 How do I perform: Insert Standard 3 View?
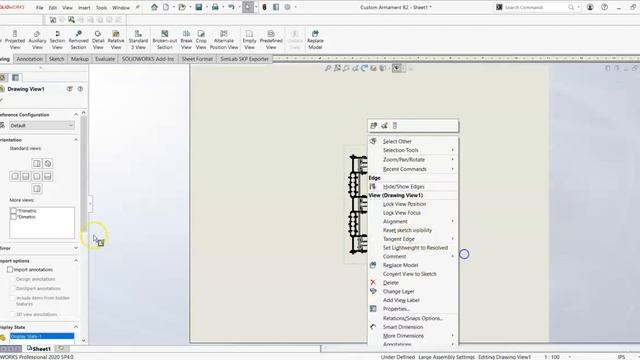(138, 40)
